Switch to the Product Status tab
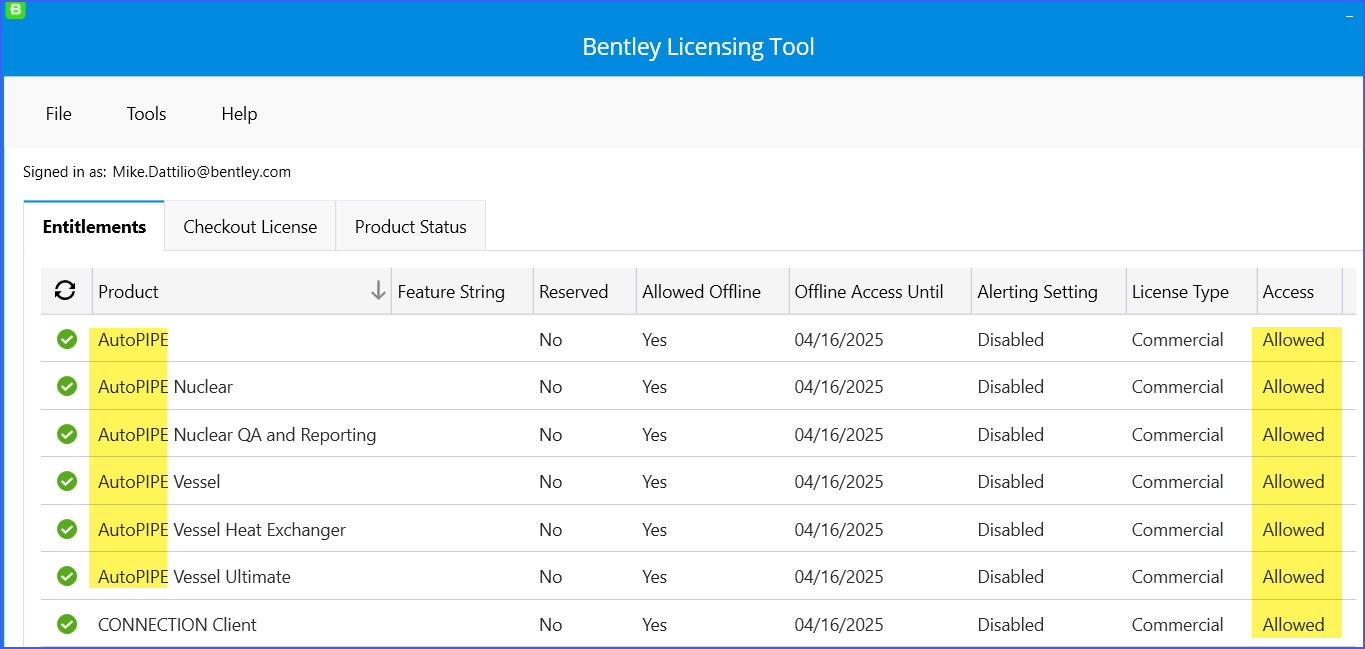Screen dimensions: 1365x649 tap(410, 227)
